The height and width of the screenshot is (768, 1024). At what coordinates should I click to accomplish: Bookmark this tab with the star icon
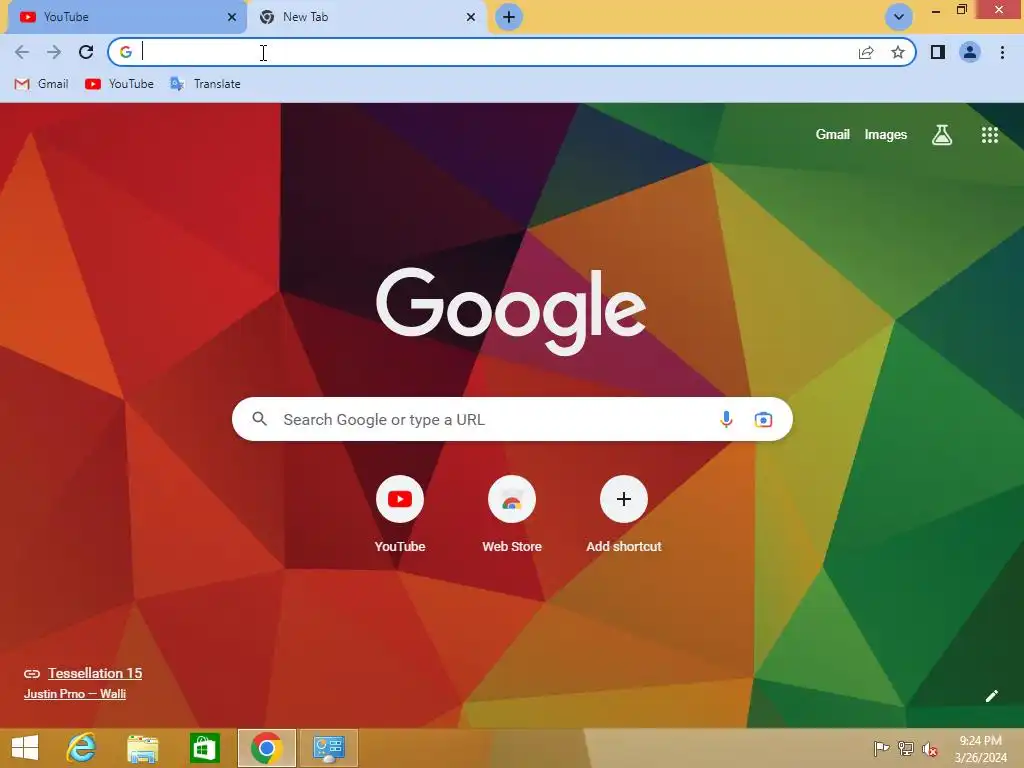click(x=898, y=52)
